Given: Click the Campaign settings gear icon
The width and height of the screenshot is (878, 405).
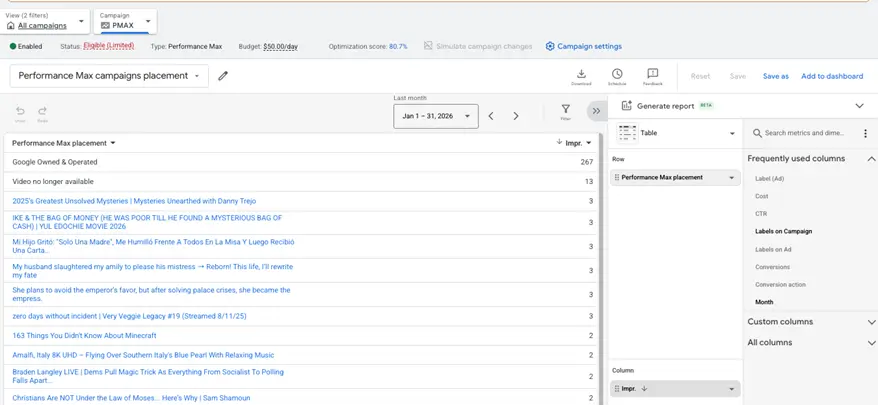Looking at the screenshot, I should pos(550,46).
